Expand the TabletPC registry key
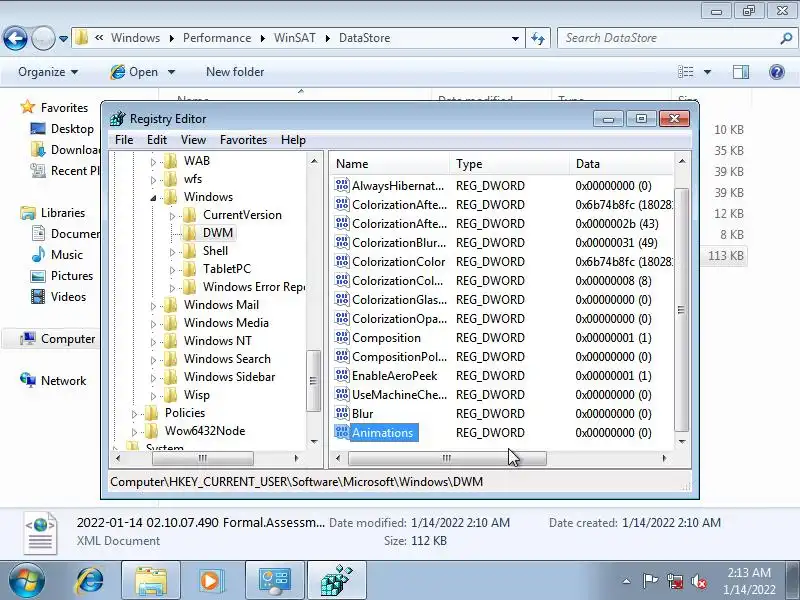Image resolution: width=800 pixels, height=600 pixels. [x=172, y=270]
